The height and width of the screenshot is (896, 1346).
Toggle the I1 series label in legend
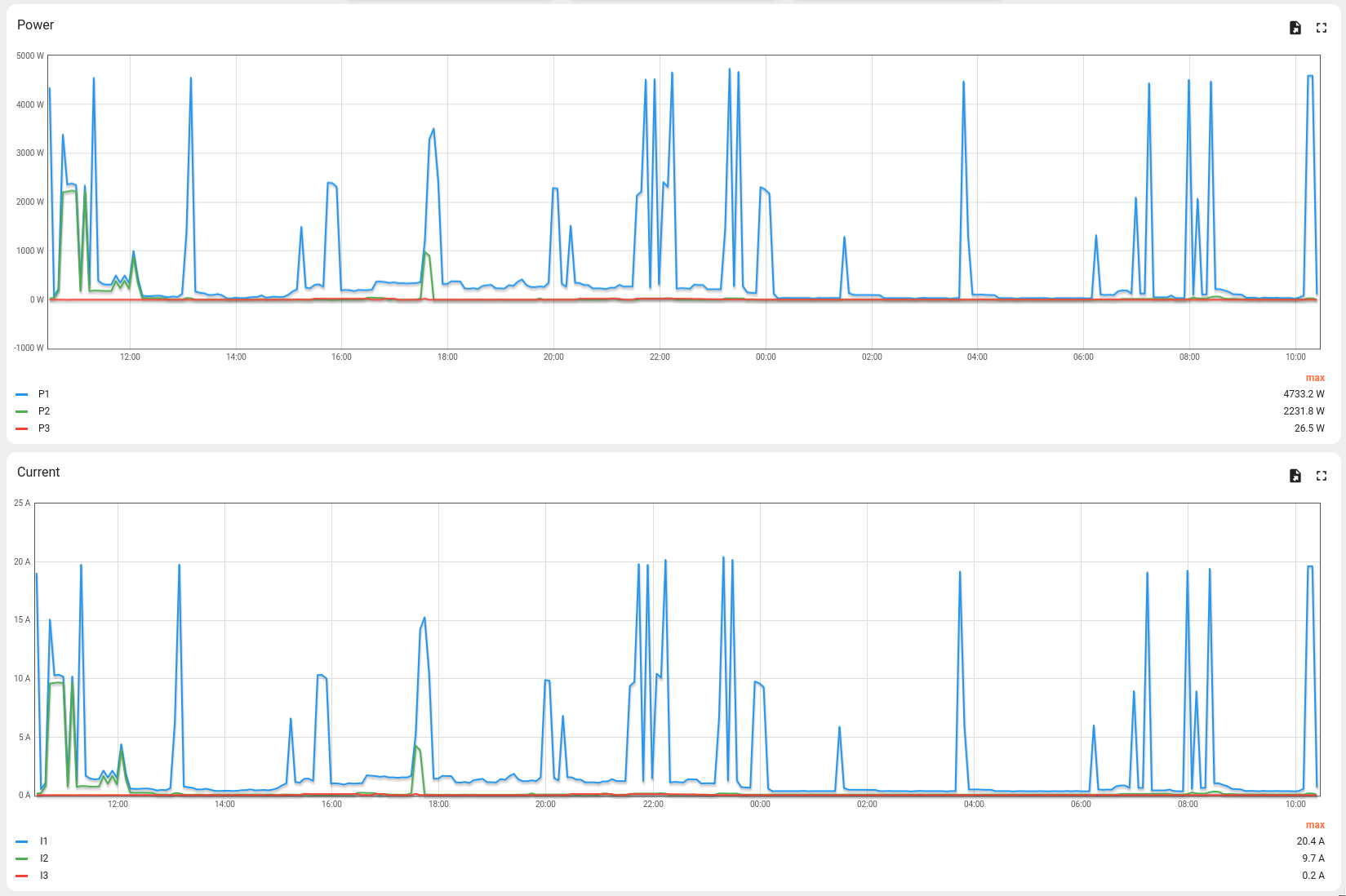44,841
